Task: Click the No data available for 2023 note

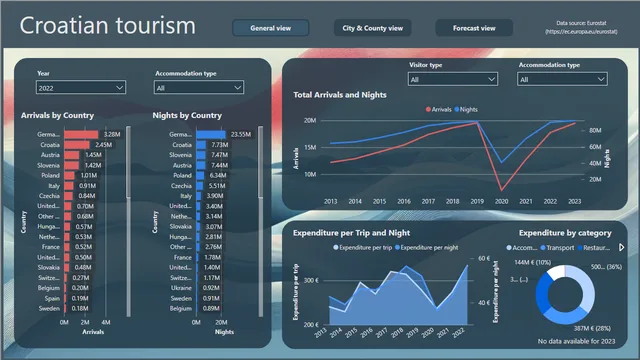Action: (x=576, y=341)
